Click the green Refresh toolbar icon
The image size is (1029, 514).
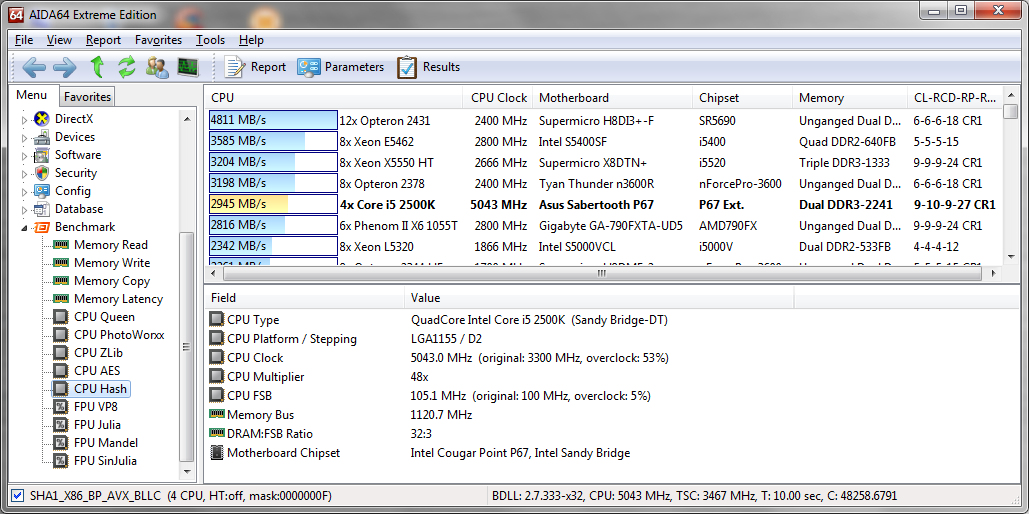pos(127,67)
